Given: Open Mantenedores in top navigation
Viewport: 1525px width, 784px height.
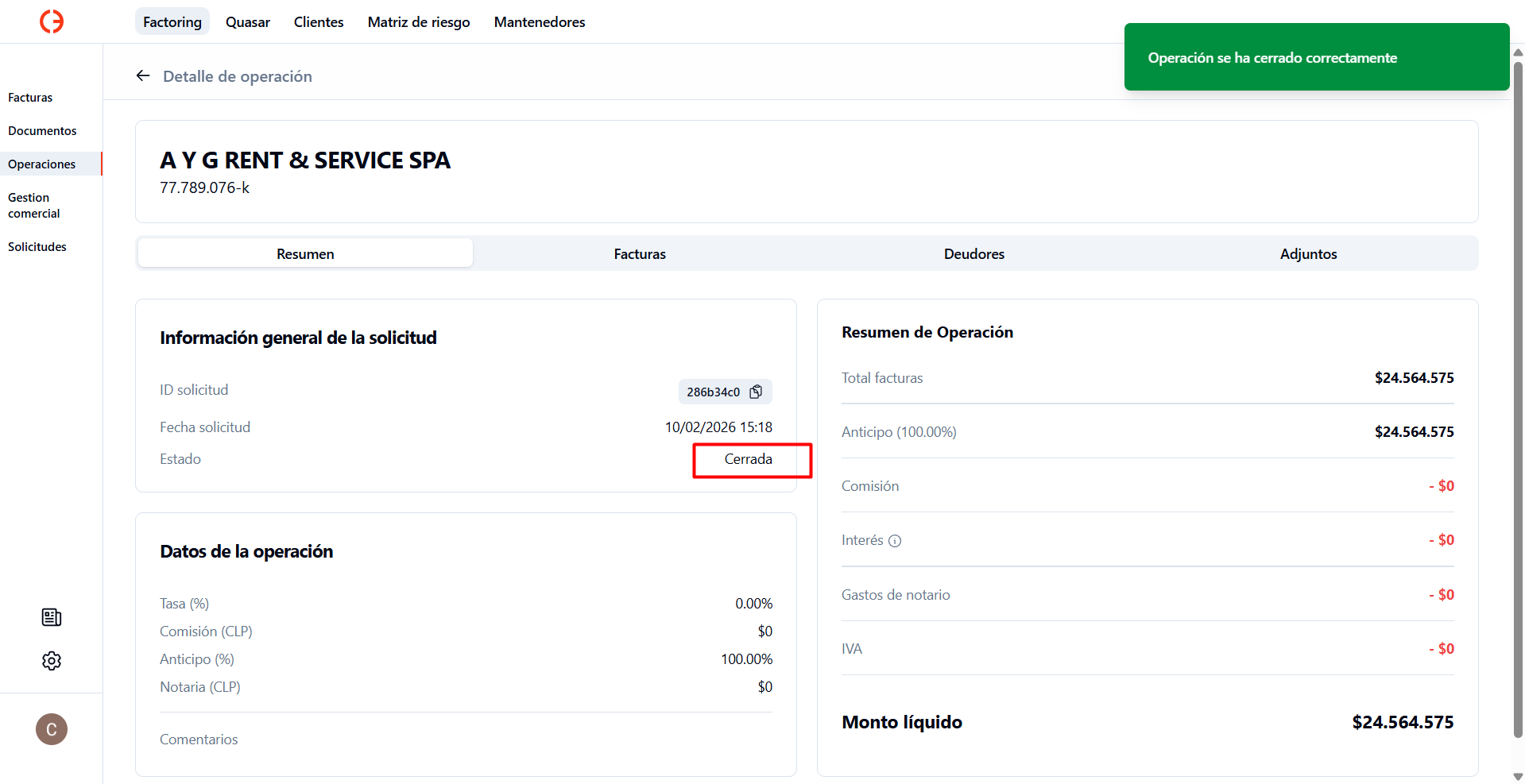Looking at the screenshot, I should 540,22.
